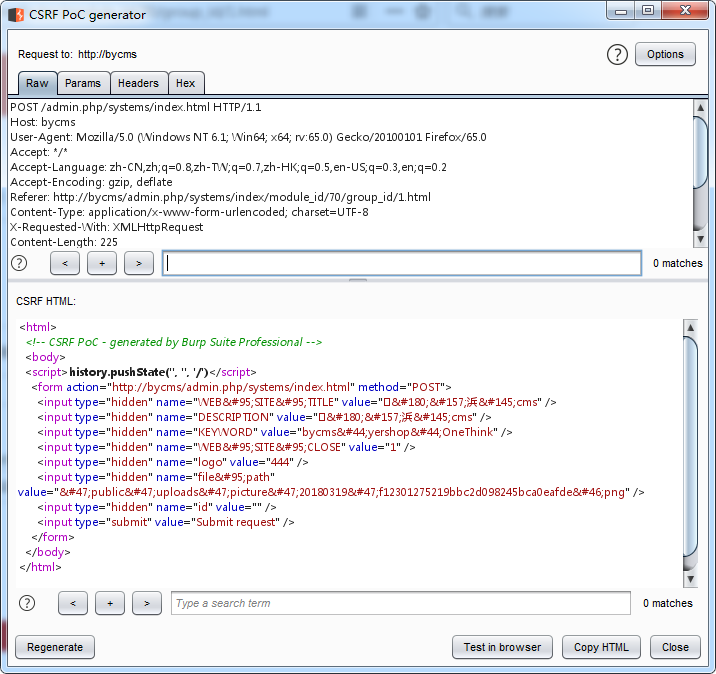Click the 'CSRF HTML:' label
This screenshot has width=716, height=674.
point(46,301)
